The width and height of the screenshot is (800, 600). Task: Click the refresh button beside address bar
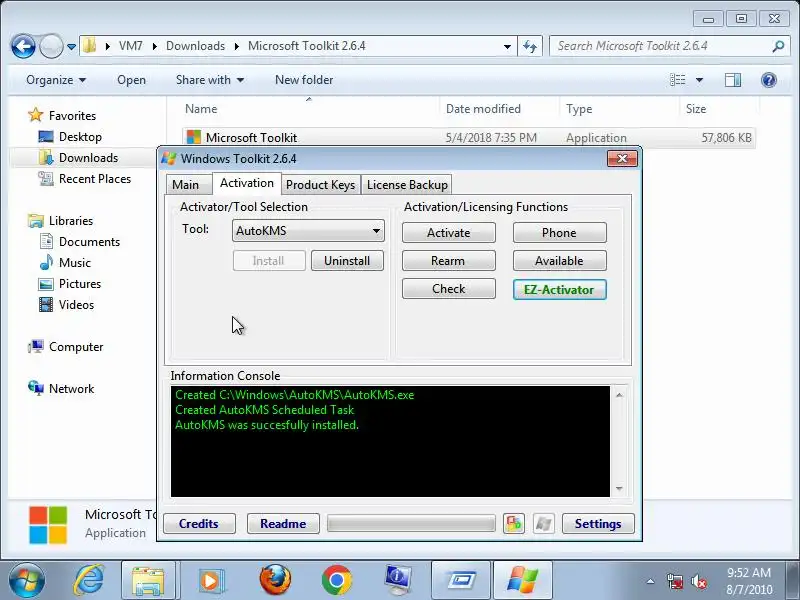click(x=530, y=46)
